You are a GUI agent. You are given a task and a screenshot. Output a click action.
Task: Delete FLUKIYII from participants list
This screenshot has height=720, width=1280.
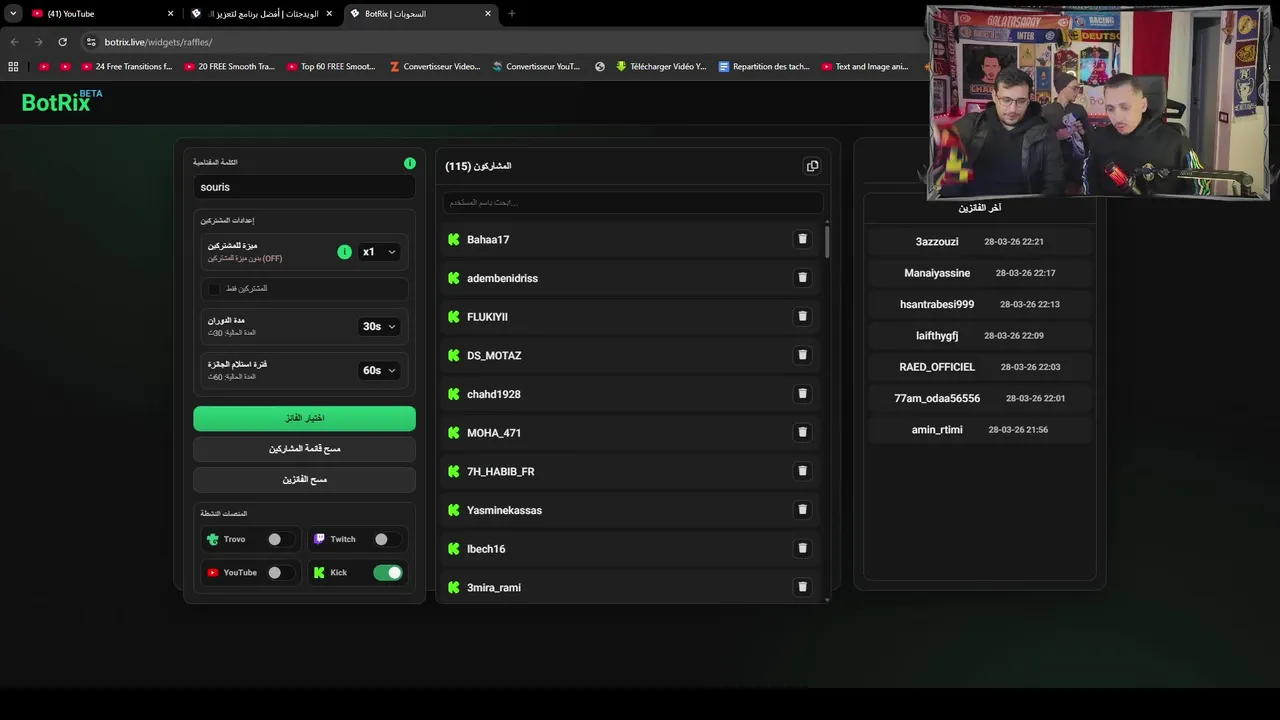coord(802,316)
